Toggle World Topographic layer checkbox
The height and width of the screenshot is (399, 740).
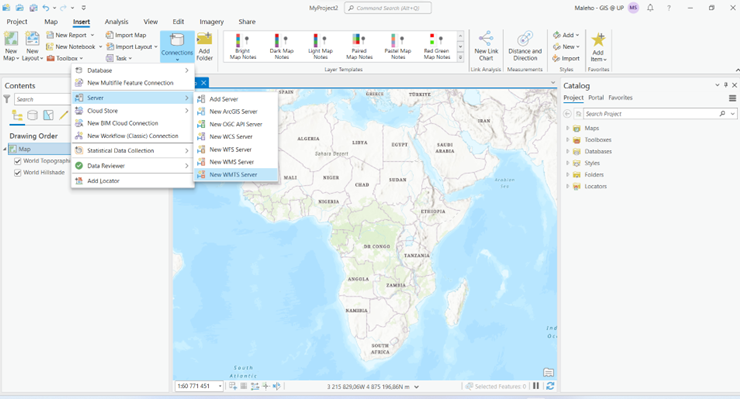point(17,161)
